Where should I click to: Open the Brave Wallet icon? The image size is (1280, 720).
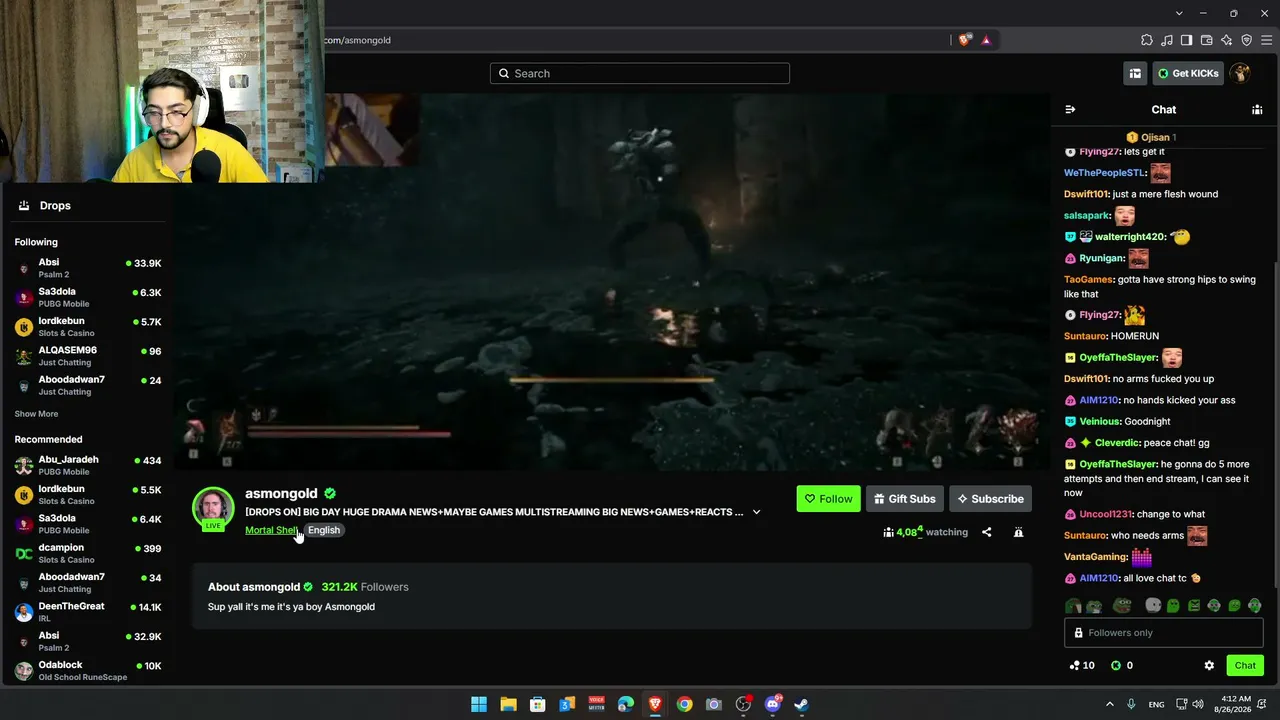pos(1207,40)
